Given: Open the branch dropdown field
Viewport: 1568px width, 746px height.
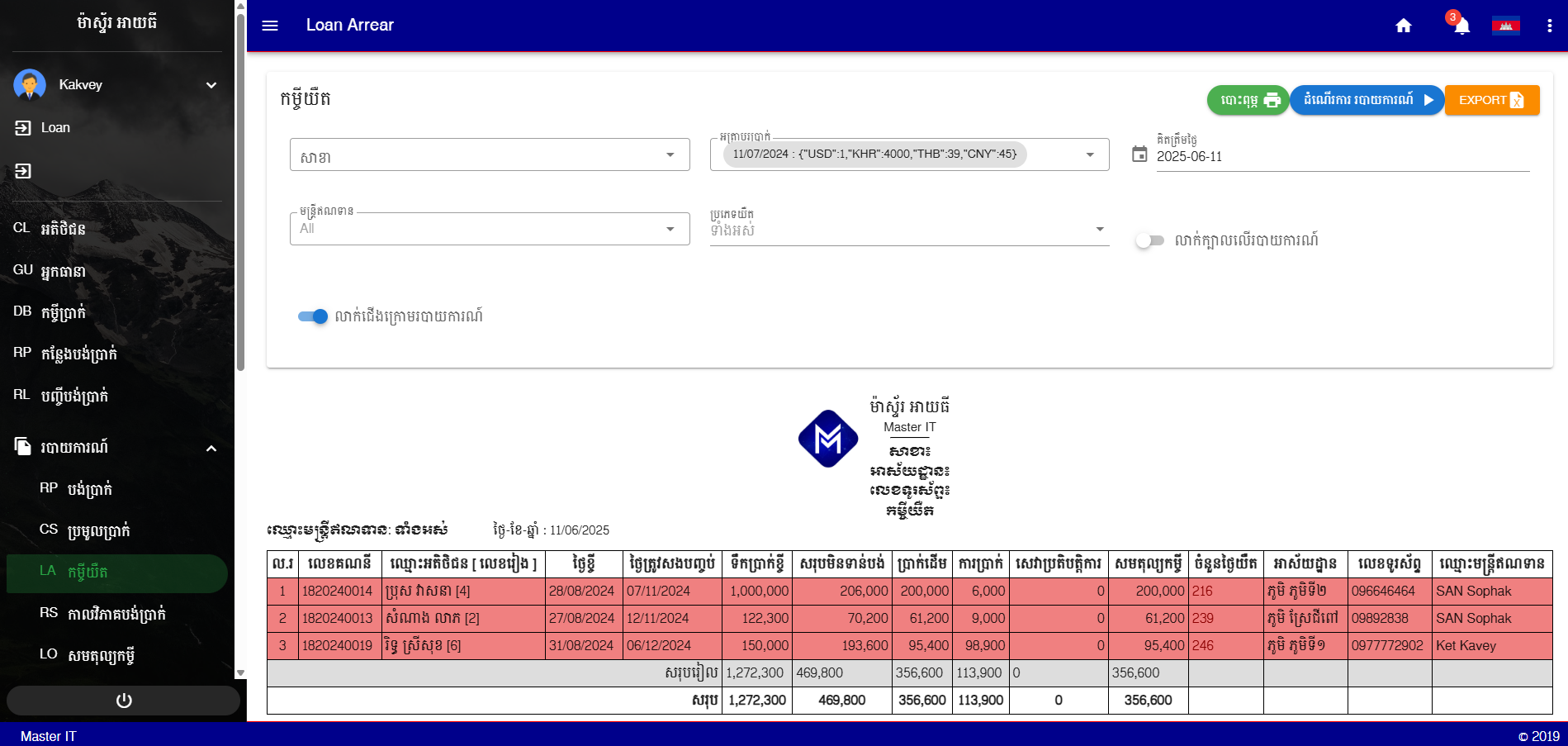Looking at the screenshot, I should (490, 154).
